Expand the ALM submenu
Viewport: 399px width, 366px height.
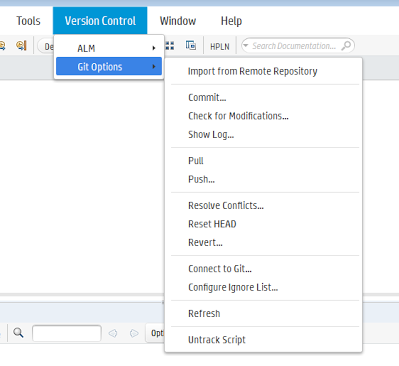[x=109, y=48]
